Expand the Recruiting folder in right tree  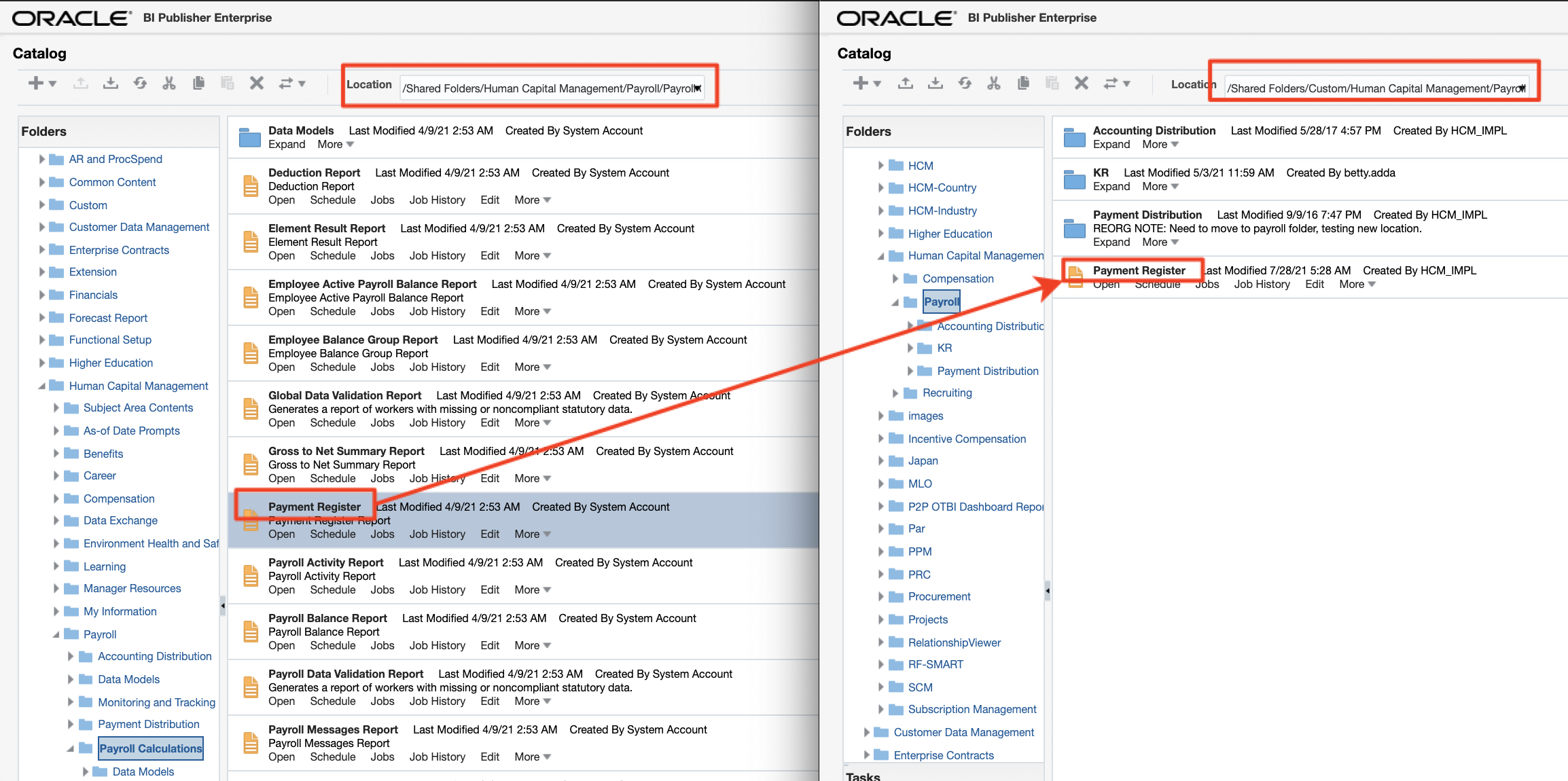pyautogui.click(x=895, y=393)
